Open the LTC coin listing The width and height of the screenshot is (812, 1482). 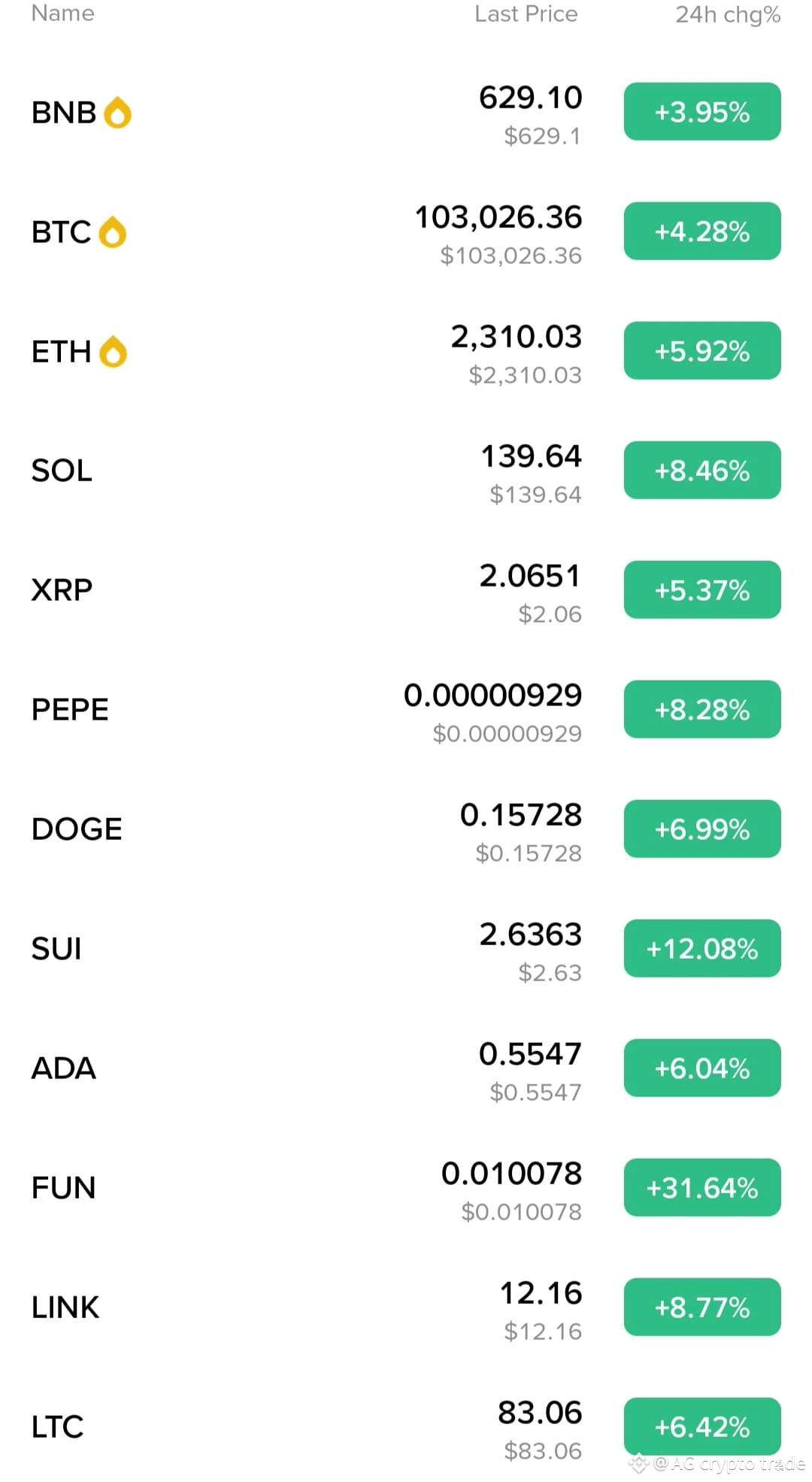point(406,1427)
